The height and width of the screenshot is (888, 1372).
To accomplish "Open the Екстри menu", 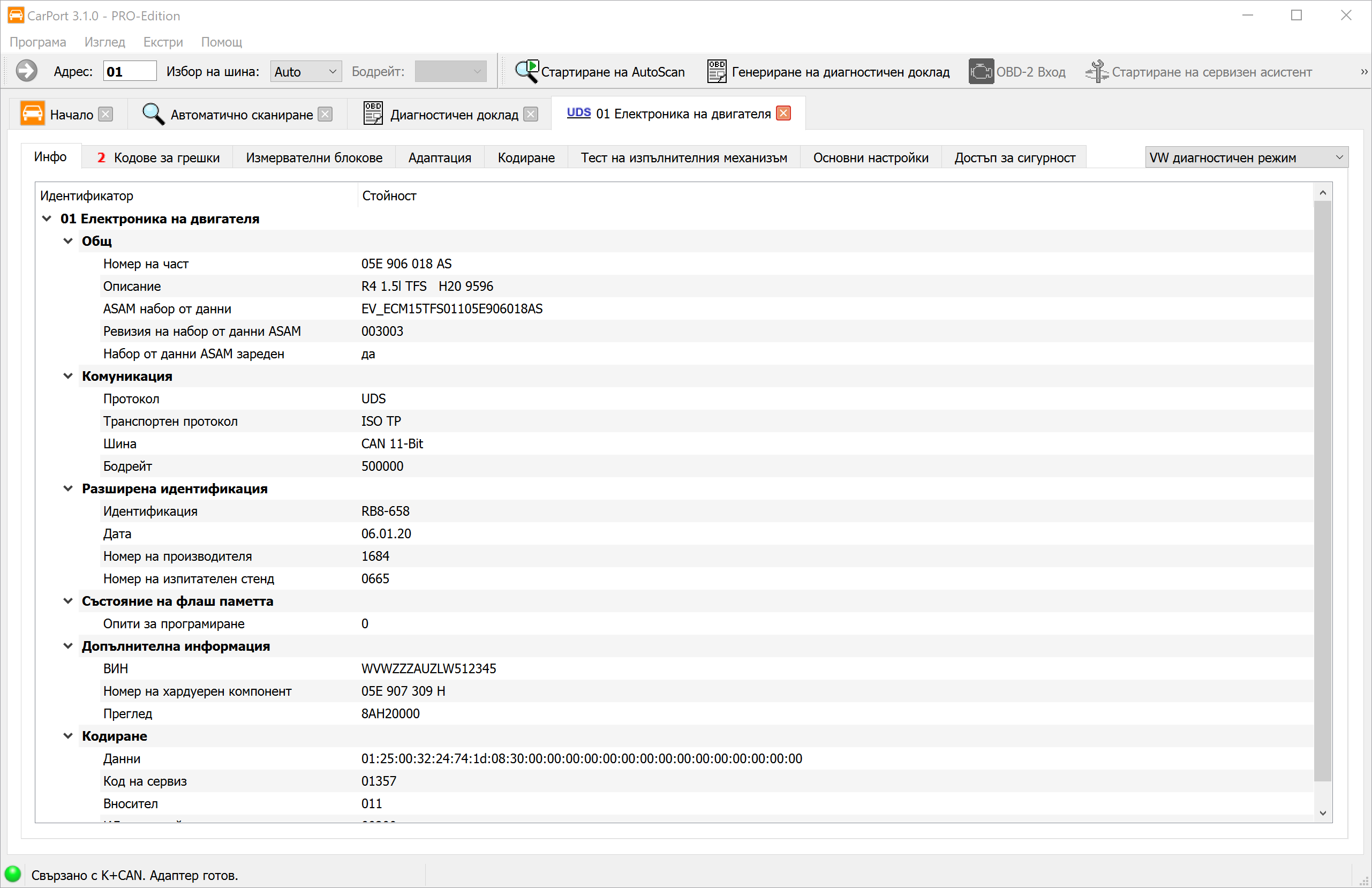I will coord(163,42).
